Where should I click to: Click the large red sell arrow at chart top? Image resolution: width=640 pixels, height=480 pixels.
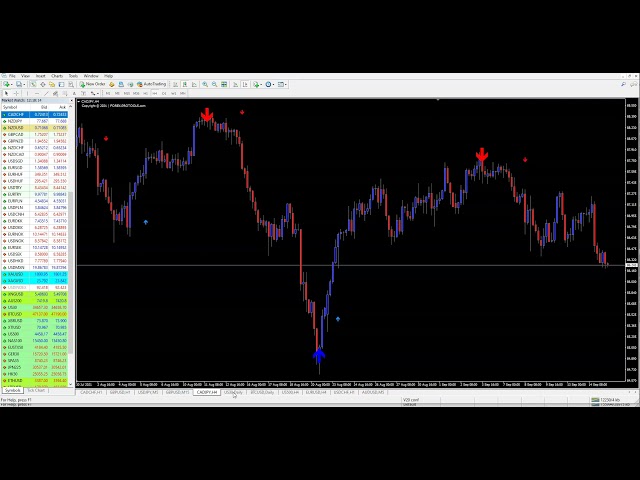click(207, 116)
